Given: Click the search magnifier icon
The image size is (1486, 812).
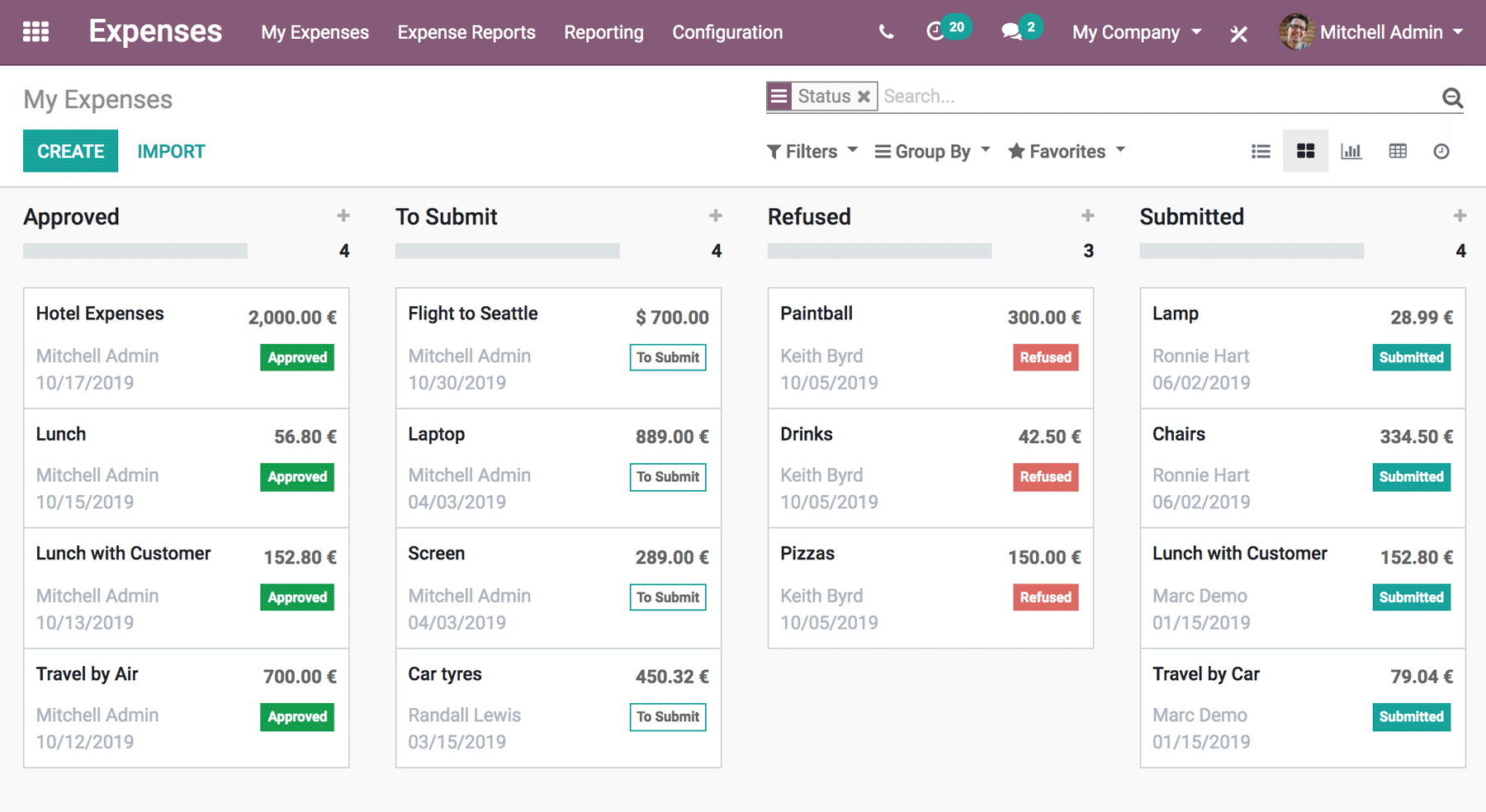Looking at the screenshot, I should 1452,98.
